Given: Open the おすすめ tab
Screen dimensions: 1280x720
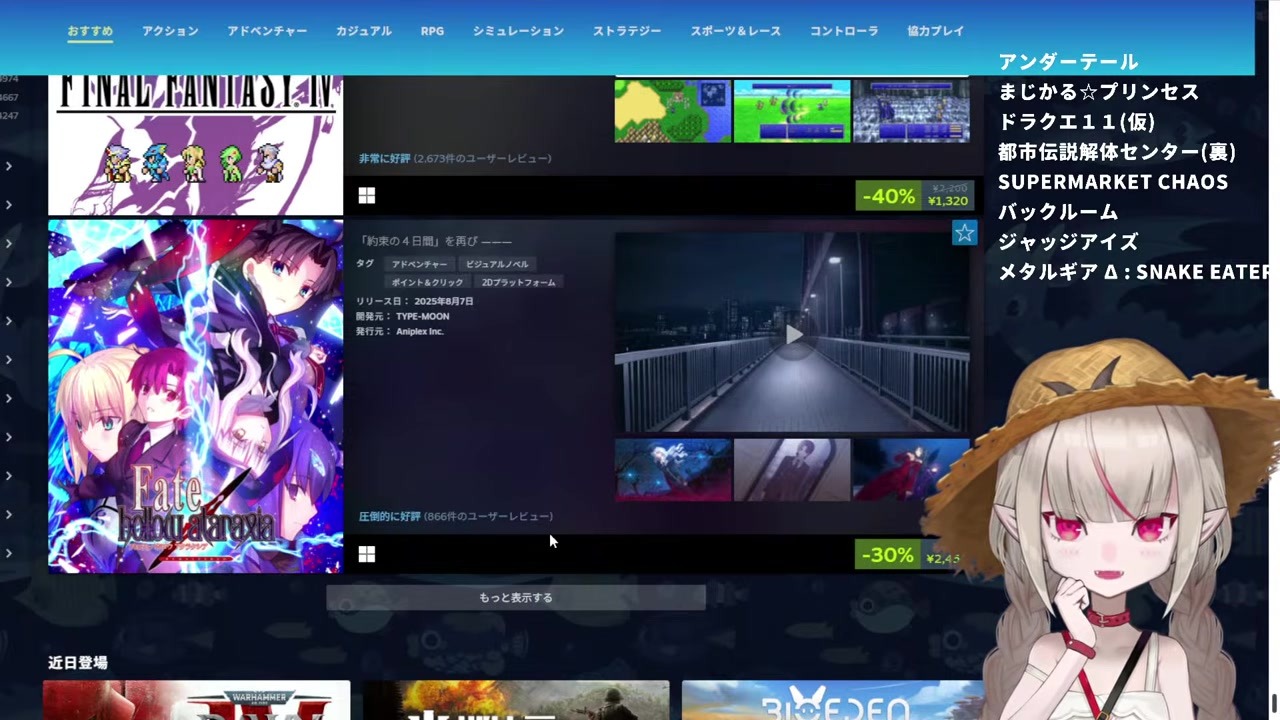Looking at the screenshot, I should pos(90,31).
